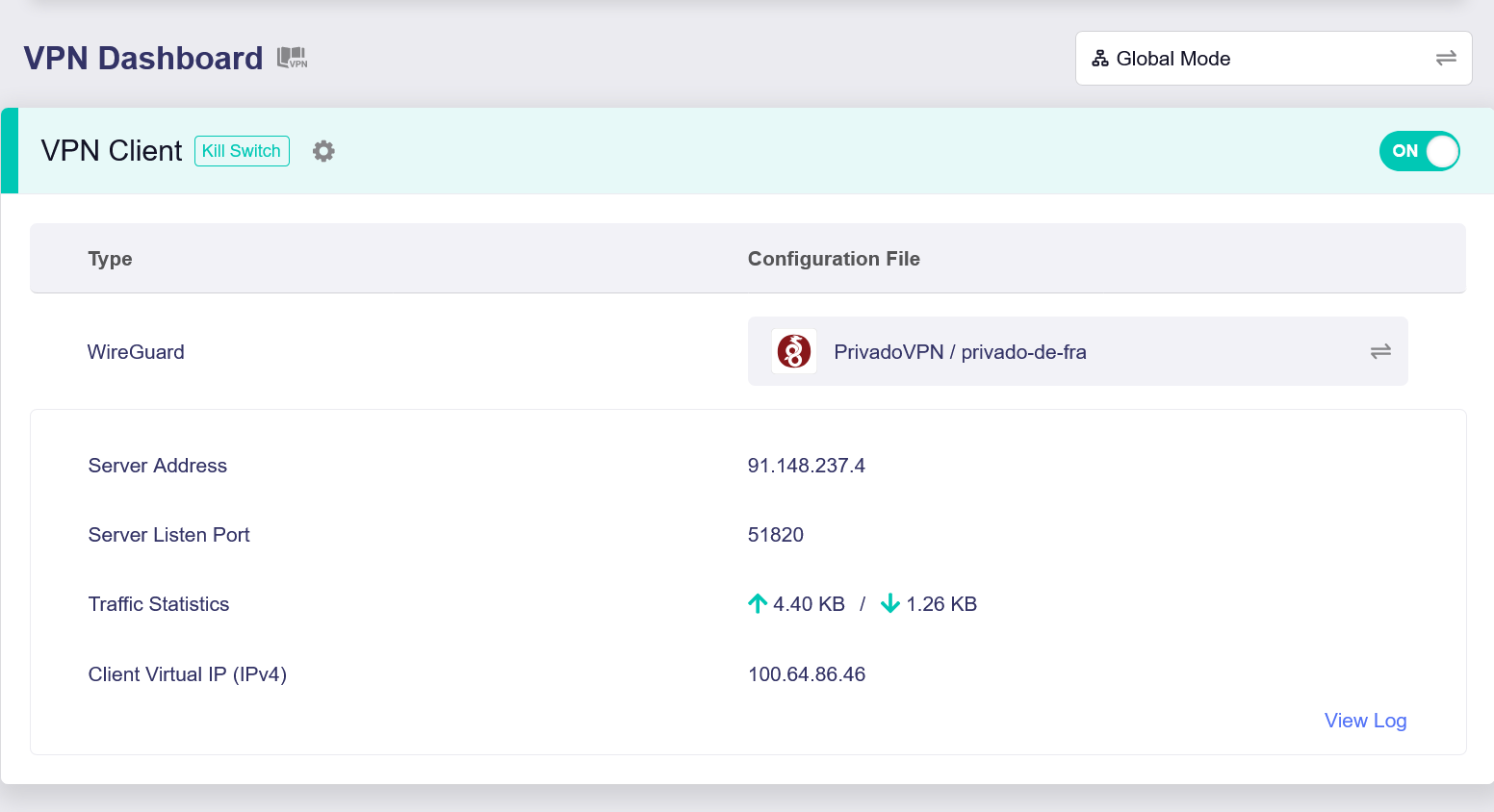The height and width of the screenshot is (812, 1494).
Task: Click the client virtual IP 100.64.86.46
Action: (x=806, y=674)
